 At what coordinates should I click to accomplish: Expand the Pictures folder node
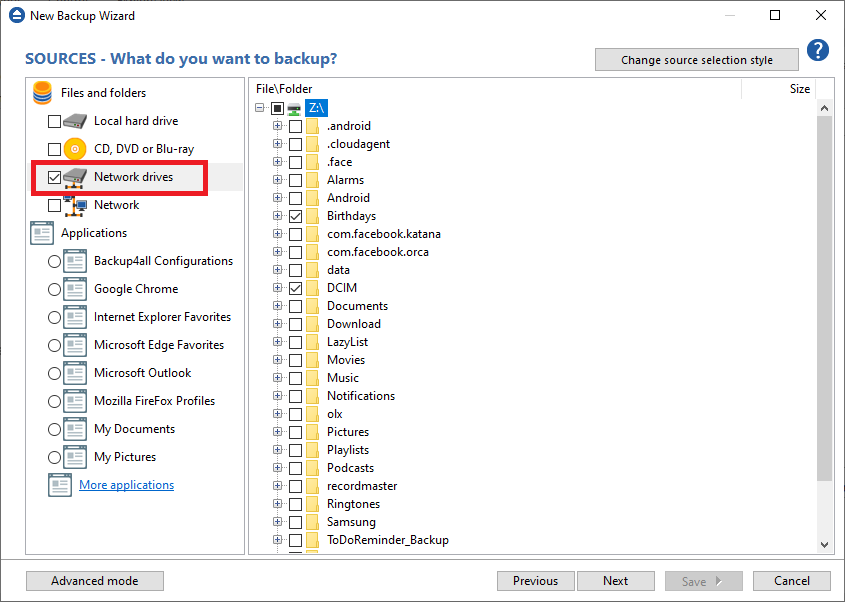[x=278, y=432]
